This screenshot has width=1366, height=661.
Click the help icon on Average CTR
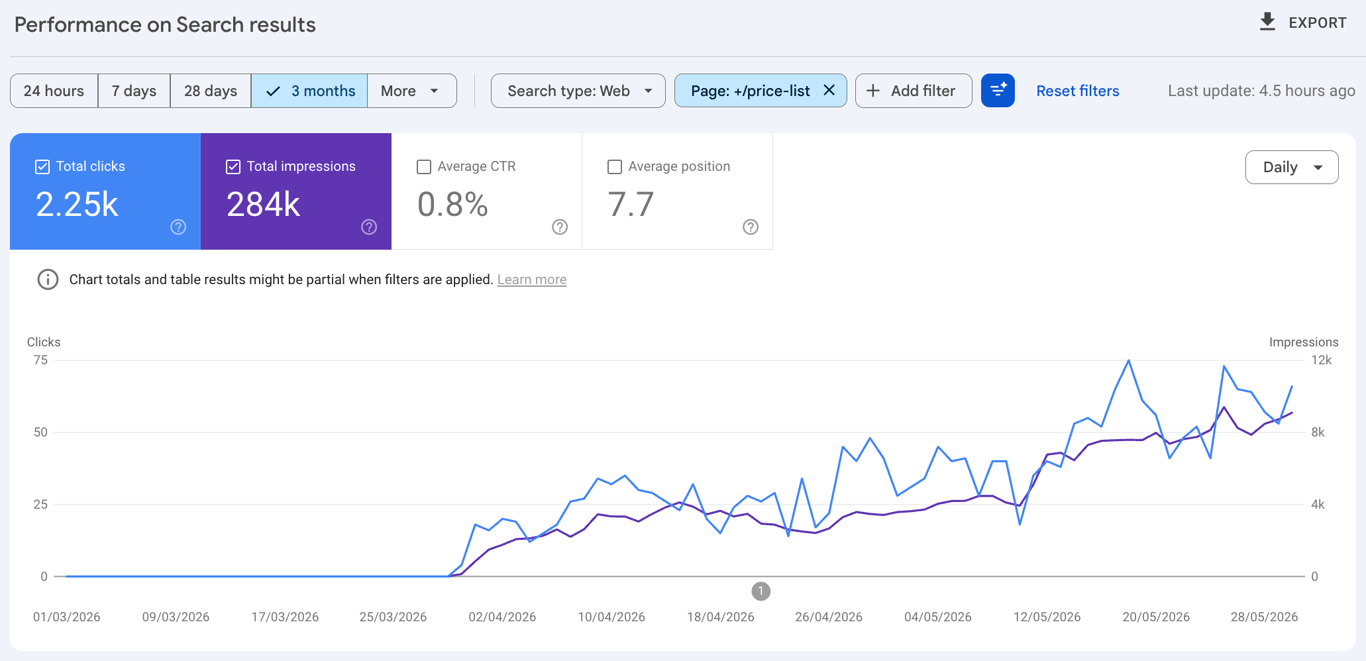560,227
